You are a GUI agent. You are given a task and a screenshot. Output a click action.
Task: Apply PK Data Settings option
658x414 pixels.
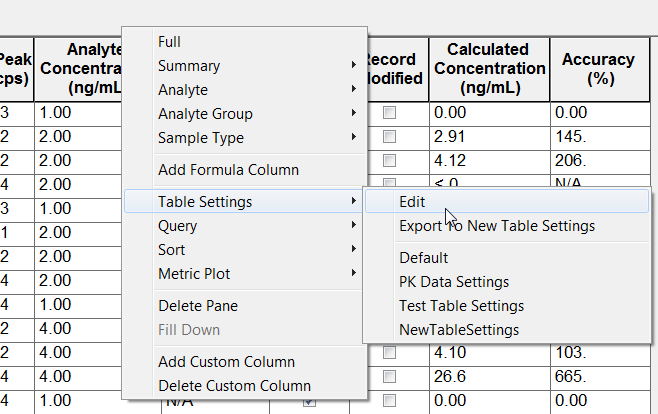pyautogui.click(x=453, y=282)
